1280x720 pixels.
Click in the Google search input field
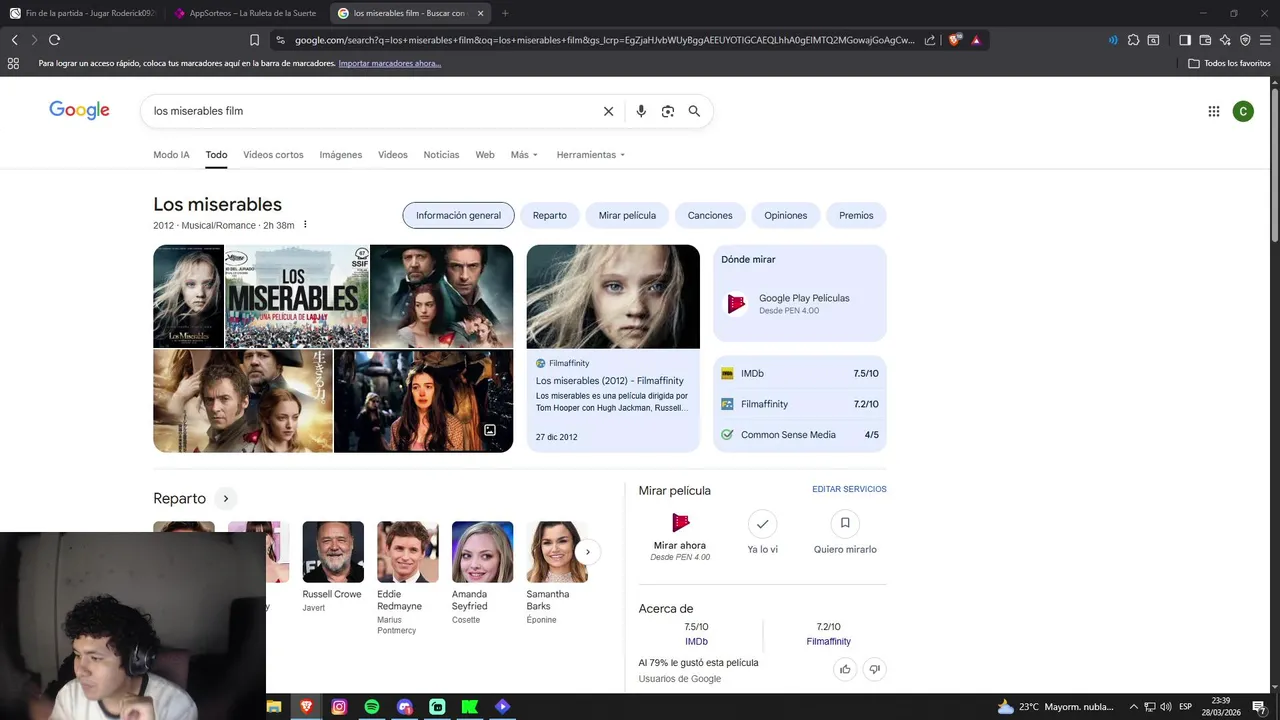tap(370, 111)
